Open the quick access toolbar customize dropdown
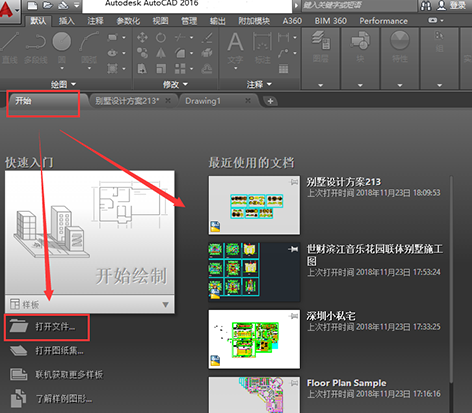 tap(77, 5)
